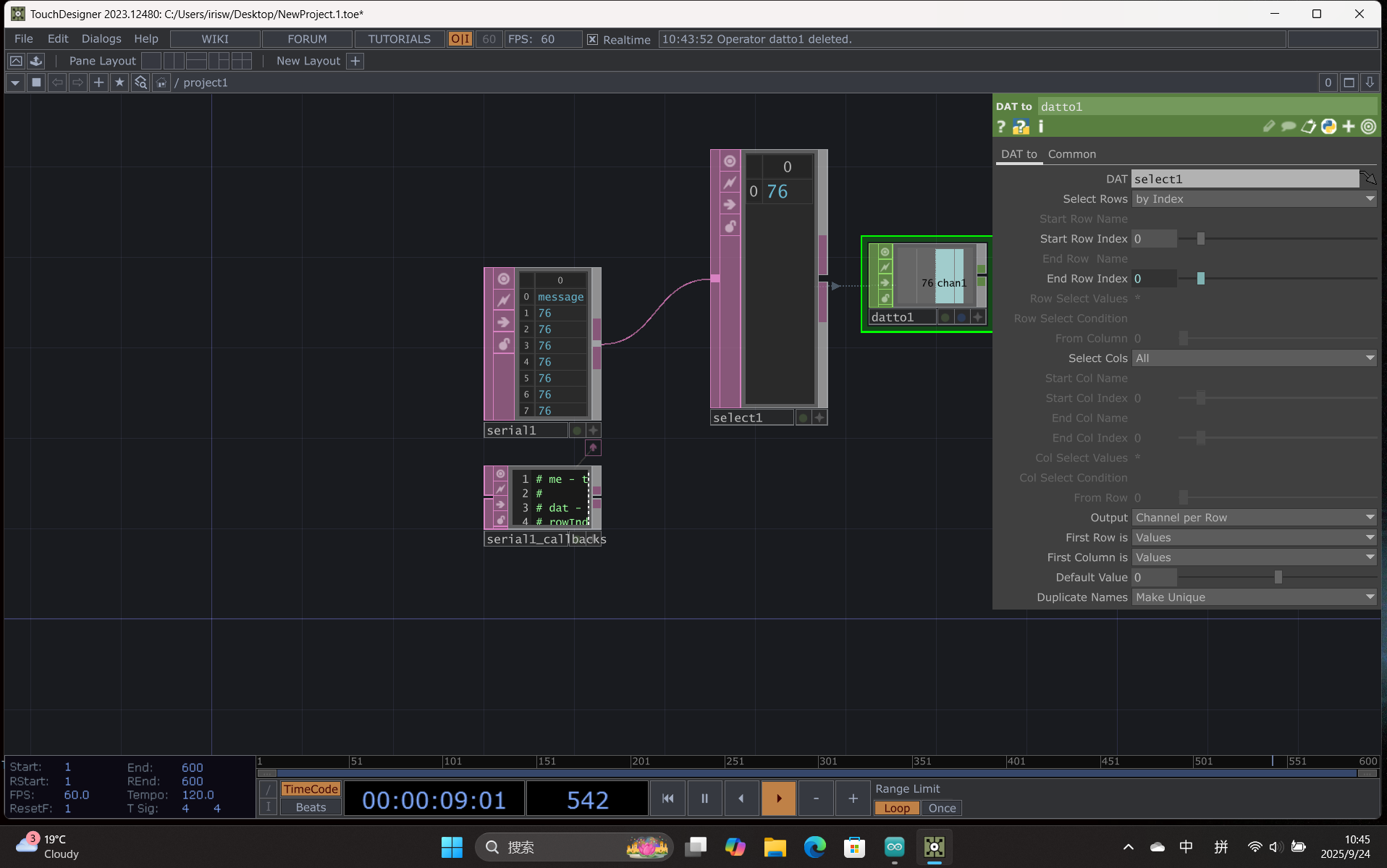Click the question mark help icon for datto1
Viewport: 1387px width, 868px height.
coord(1000,126)
